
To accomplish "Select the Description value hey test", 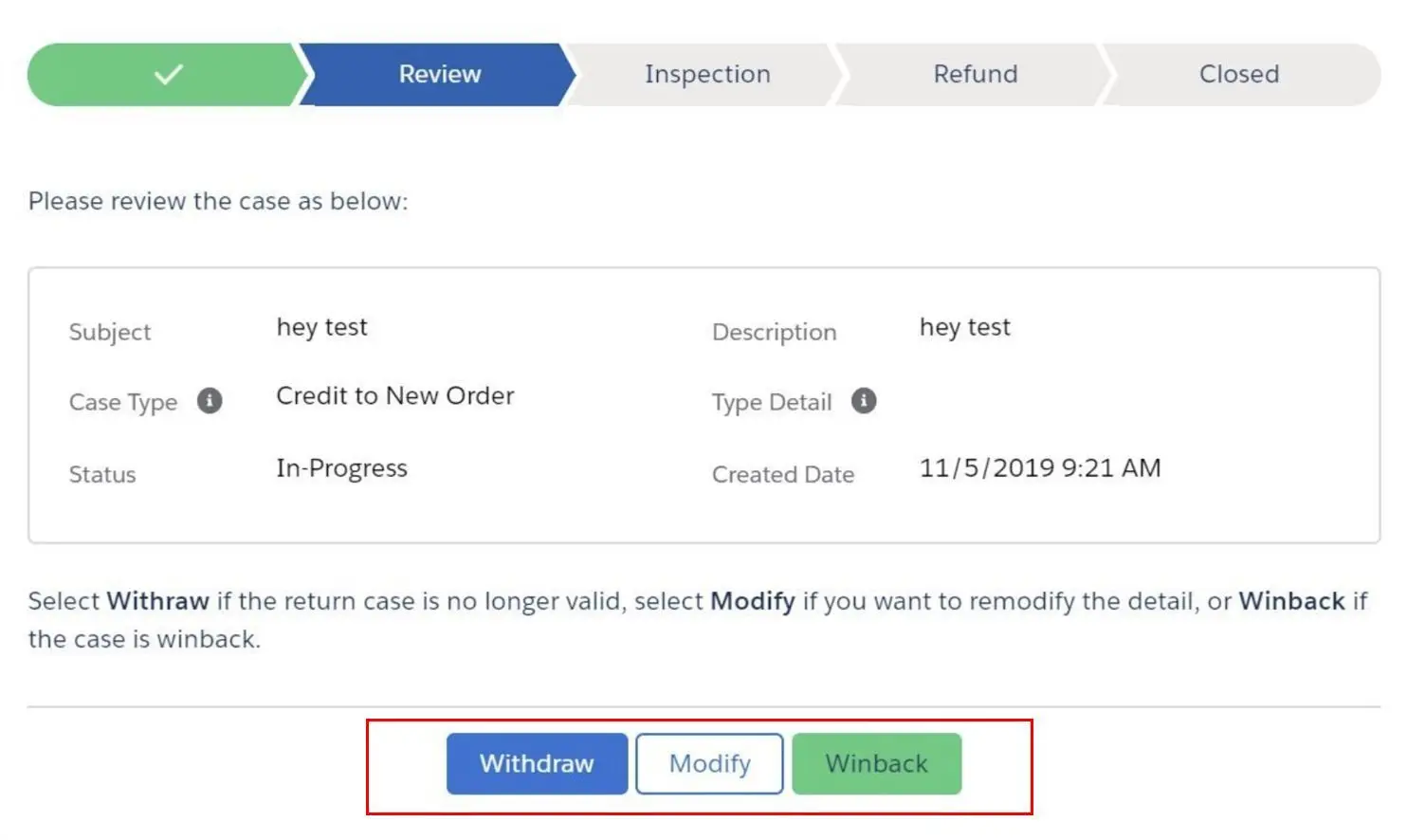I will 965,328.
